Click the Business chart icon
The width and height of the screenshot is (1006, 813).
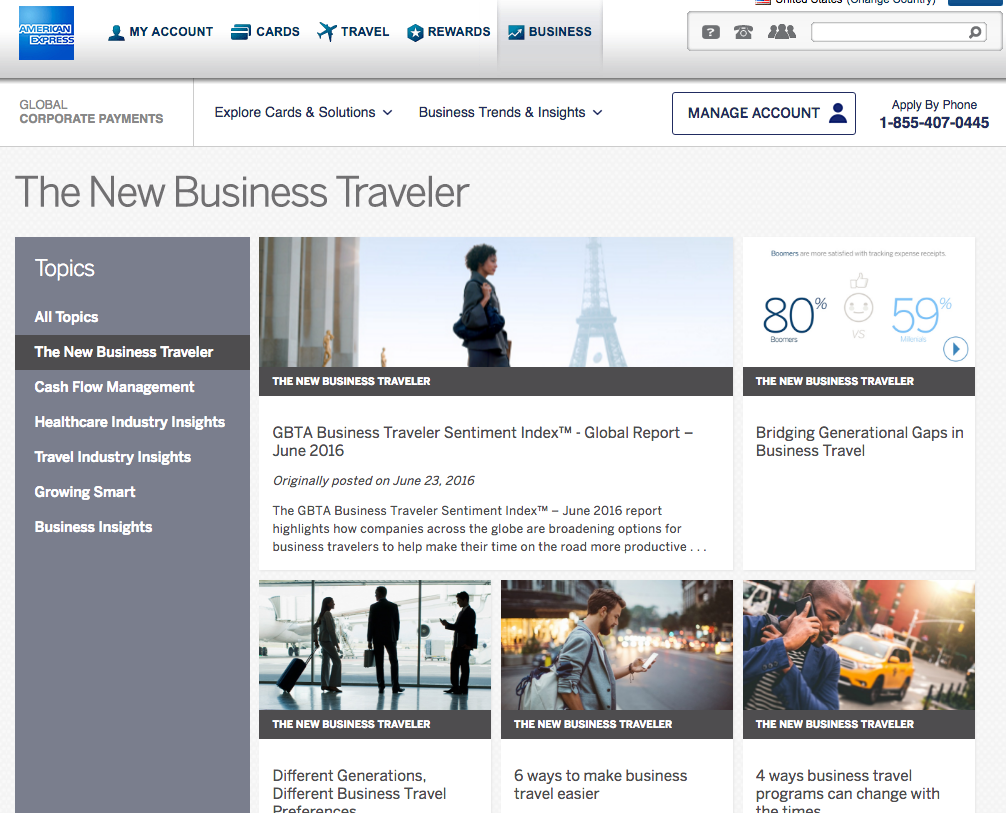tap(516, 32)
